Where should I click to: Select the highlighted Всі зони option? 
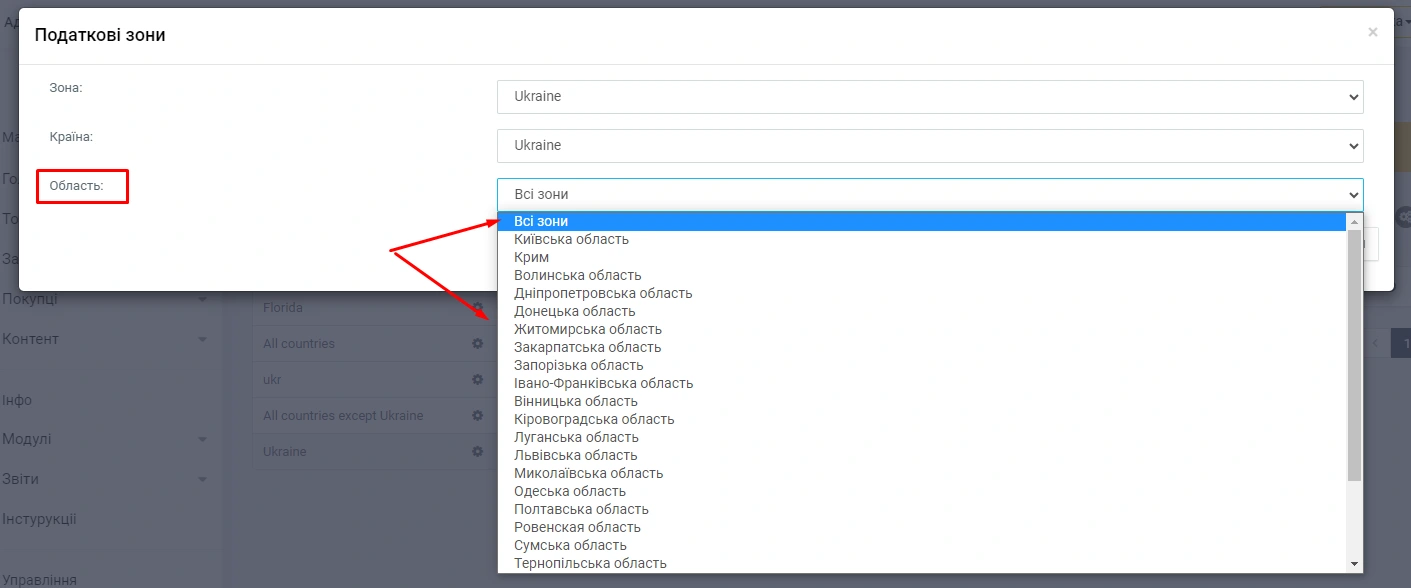point(541,221)
